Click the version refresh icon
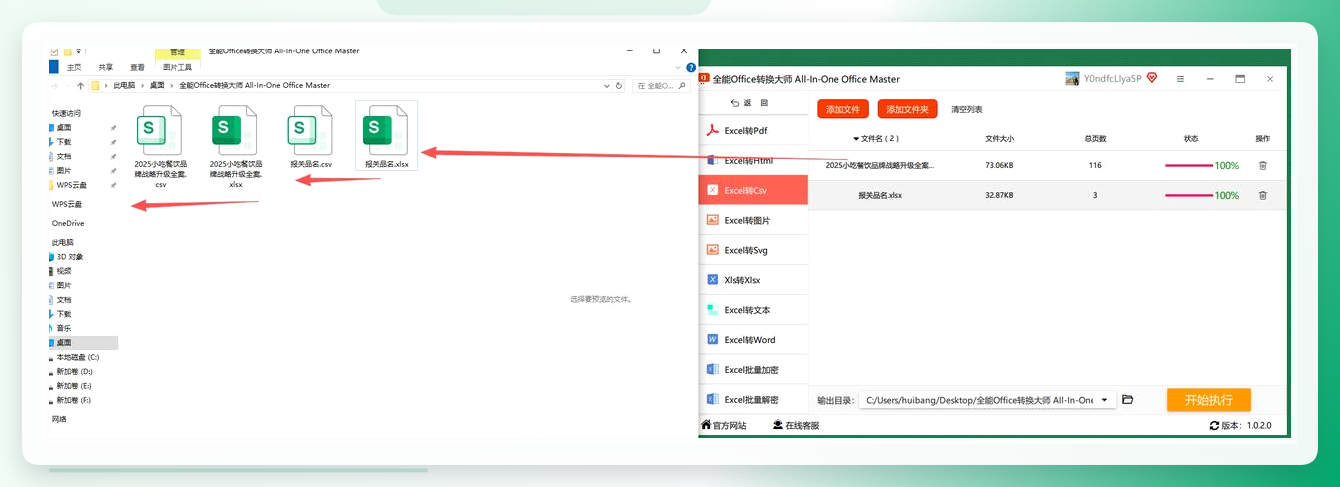Viewport: 1340px width, 487px height. [x=1214, y=425]
